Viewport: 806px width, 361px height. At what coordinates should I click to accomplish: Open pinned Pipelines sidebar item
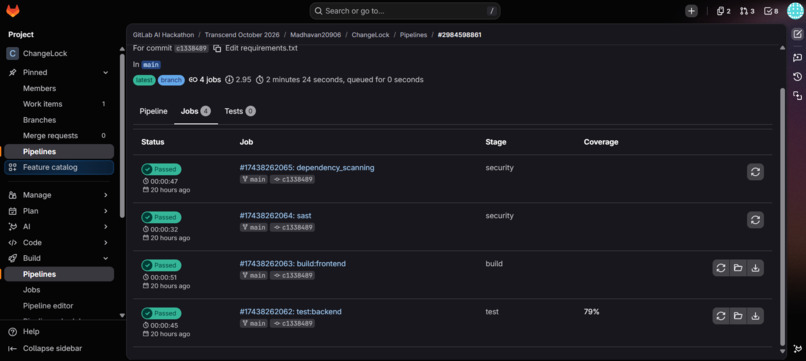pyautogui.click(x=59, y=152)
